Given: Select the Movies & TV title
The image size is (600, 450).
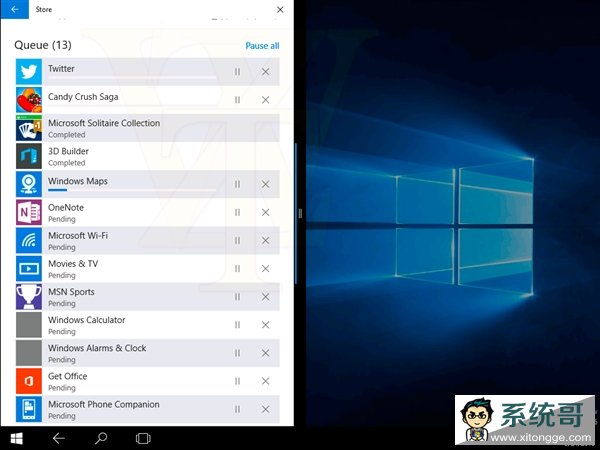Looking at the screenshot, I should (73, 264).
